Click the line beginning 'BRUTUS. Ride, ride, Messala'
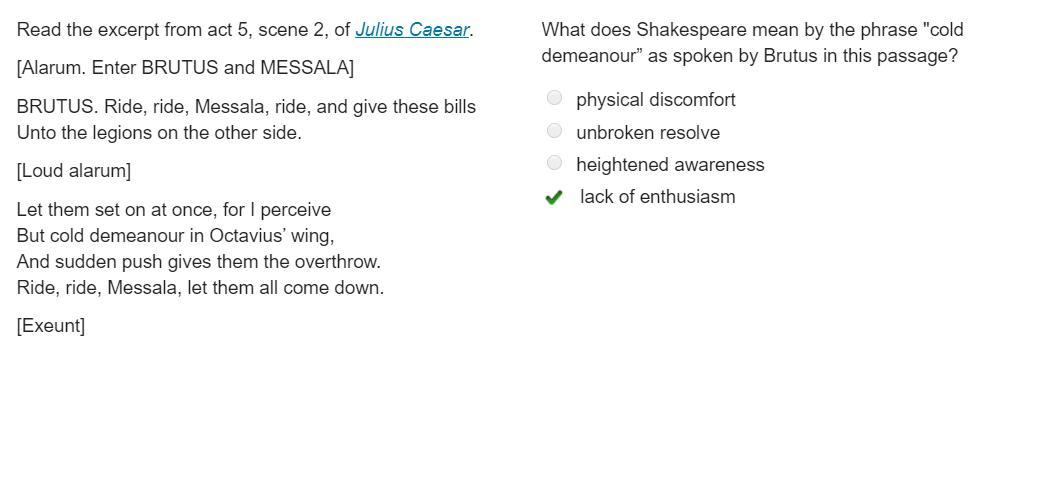1062x490 pixels. [246, 107]
